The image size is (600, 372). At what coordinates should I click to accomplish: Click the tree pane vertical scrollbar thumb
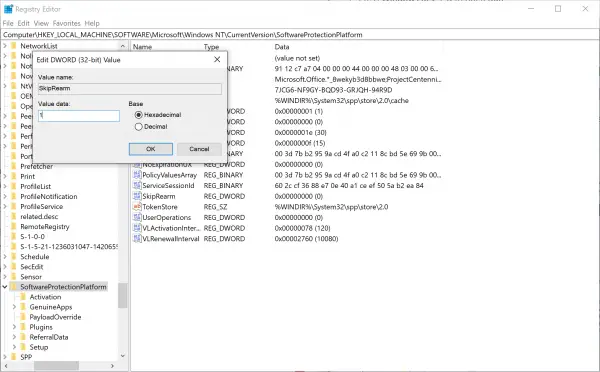[122, 295]
